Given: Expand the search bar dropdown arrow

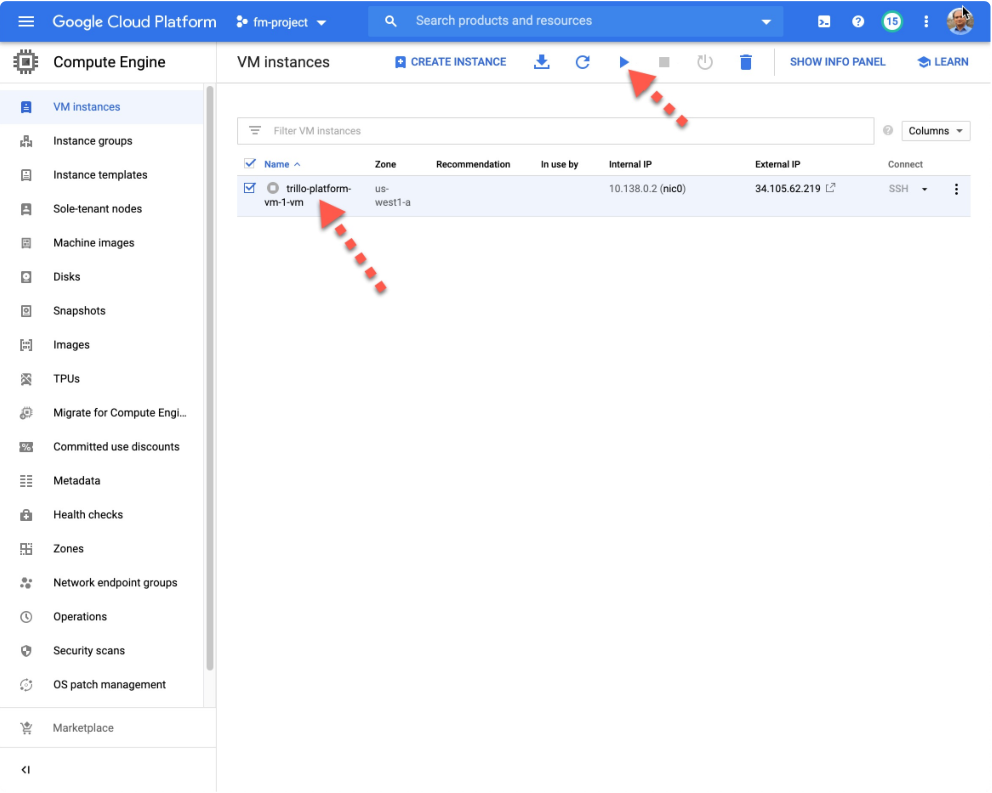Looking at the screenshot, I should click(766, 22).
